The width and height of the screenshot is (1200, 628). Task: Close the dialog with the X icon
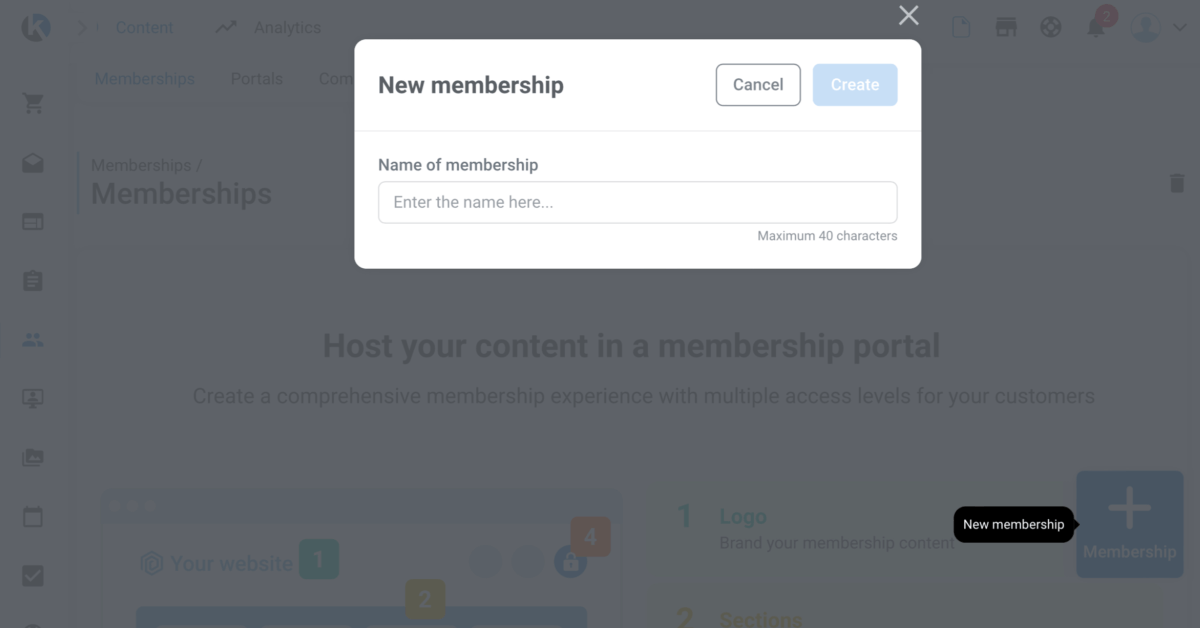(908, 15)
